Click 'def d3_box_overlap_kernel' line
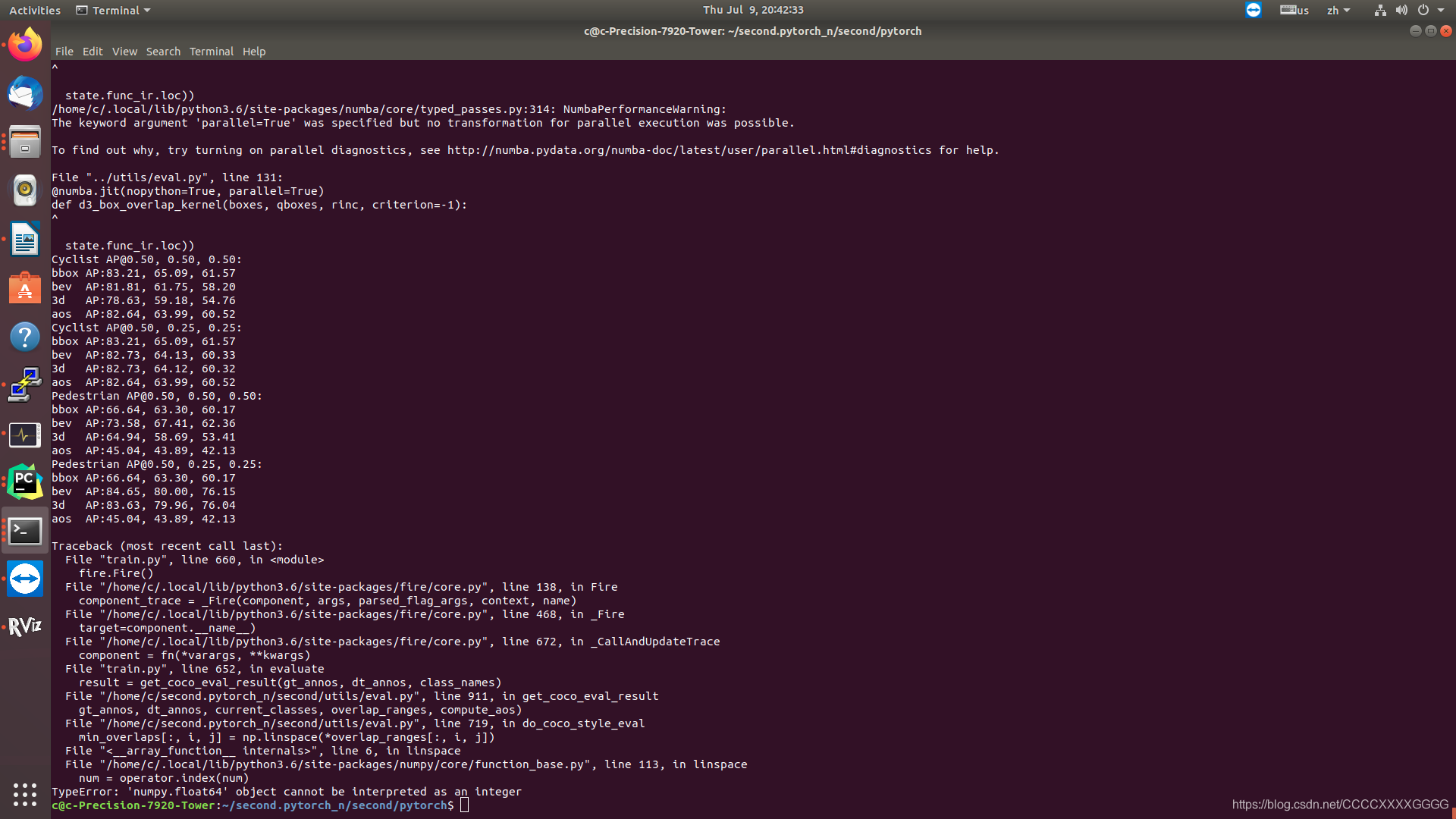Image resolution: width=1456 pixels, height=819 pixels. (x=259, y=205)
